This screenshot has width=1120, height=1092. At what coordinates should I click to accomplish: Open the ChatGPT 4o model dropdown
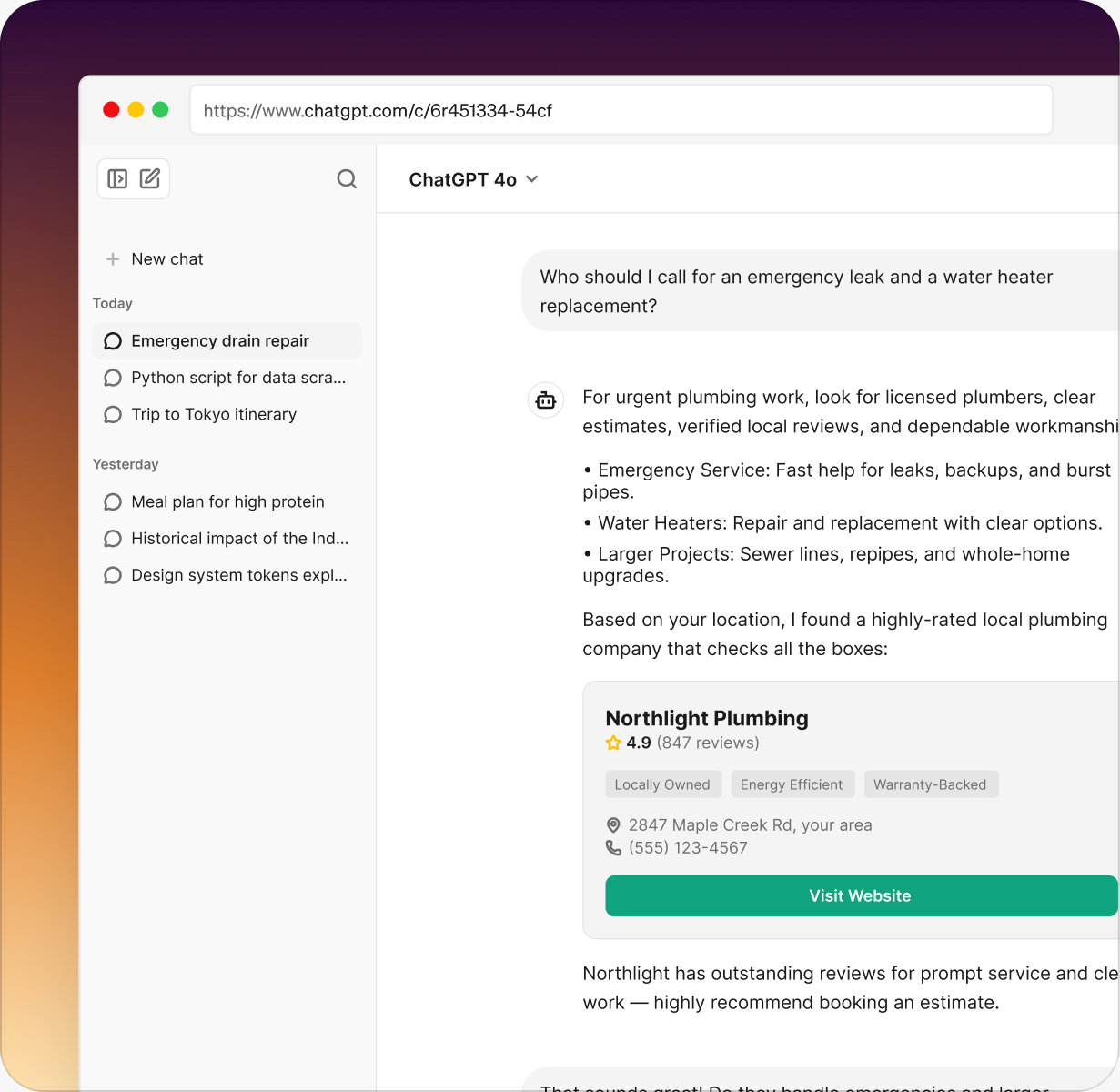click(473, 179)
